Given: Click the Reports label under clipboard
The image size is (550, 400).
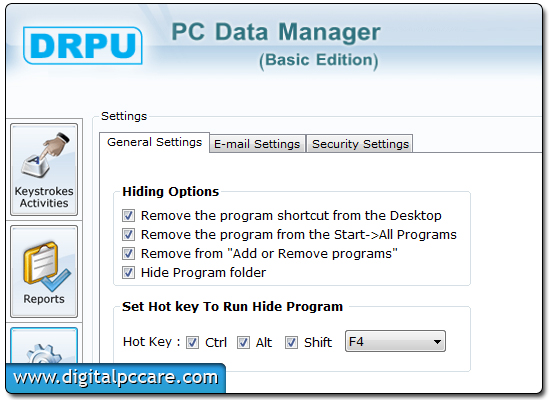Looking at the screenshot, I should pos(44,299).
